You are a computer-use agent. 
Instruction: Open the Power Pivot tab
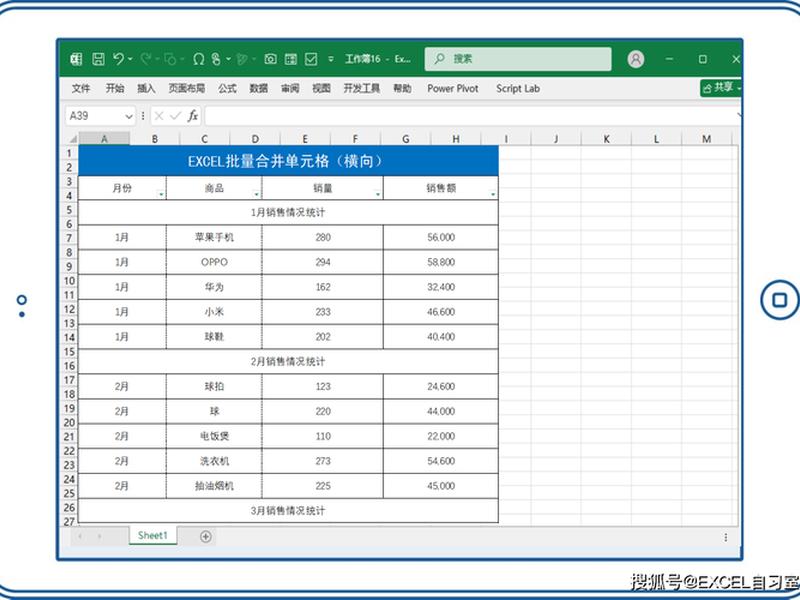coord(453,88)
